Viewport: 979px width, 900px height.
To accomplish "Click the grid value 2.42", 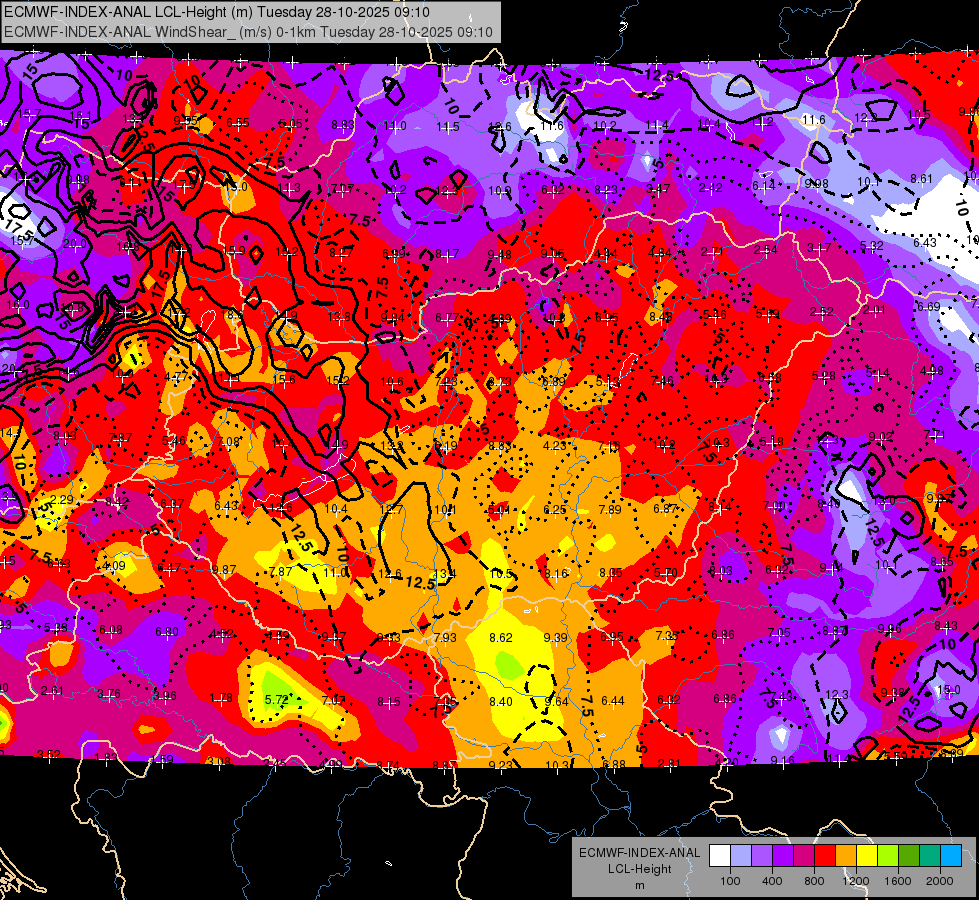I will [711, 188].
